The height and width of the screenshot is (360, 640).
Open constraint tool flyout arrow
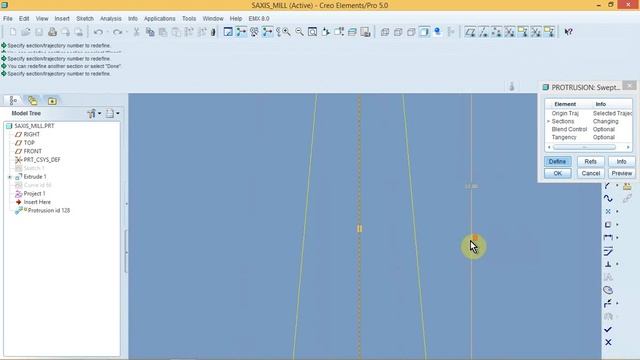click(617, 264)
